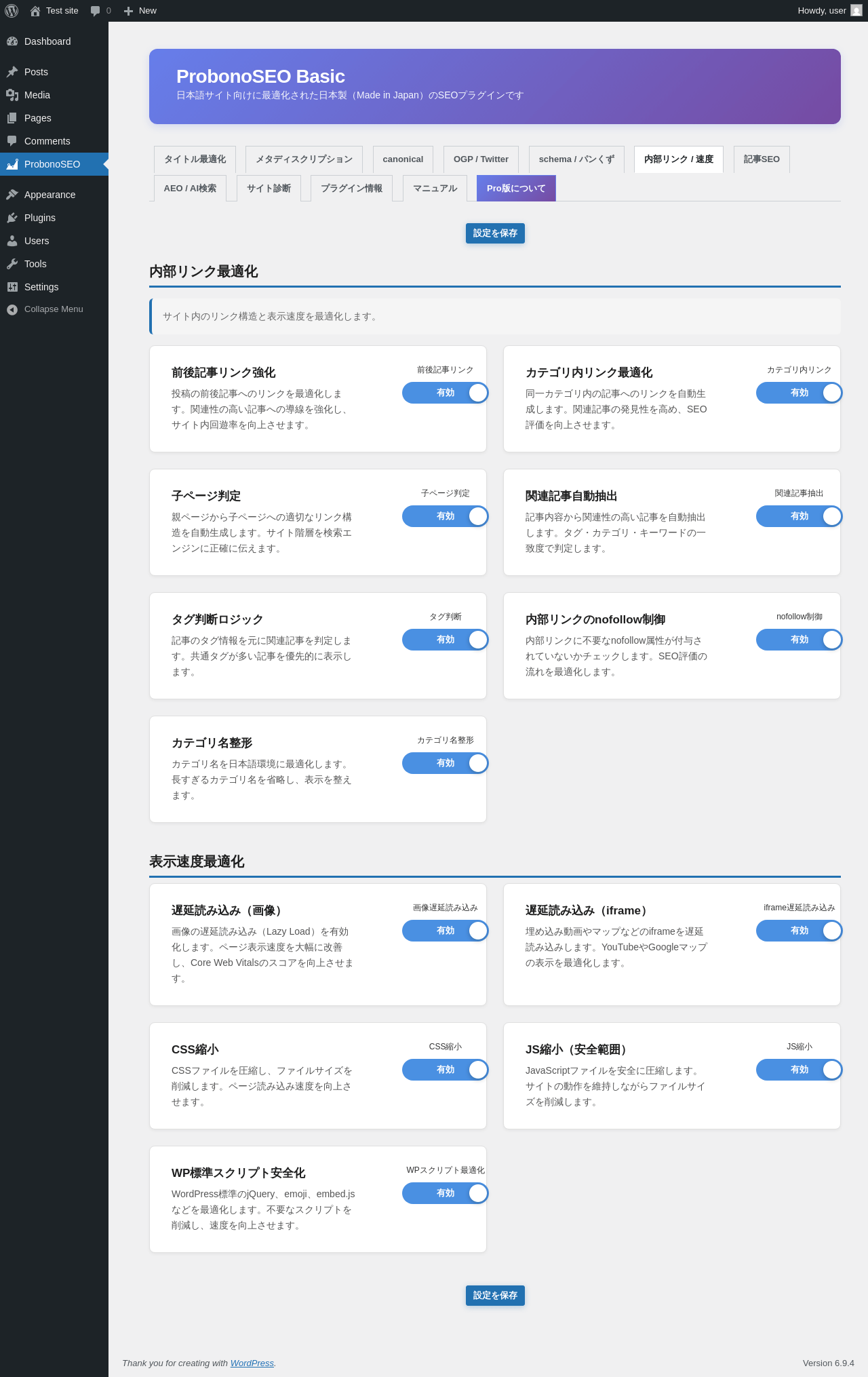
Task: Toggle the タグ判断 switch
Action: (446, 640)
